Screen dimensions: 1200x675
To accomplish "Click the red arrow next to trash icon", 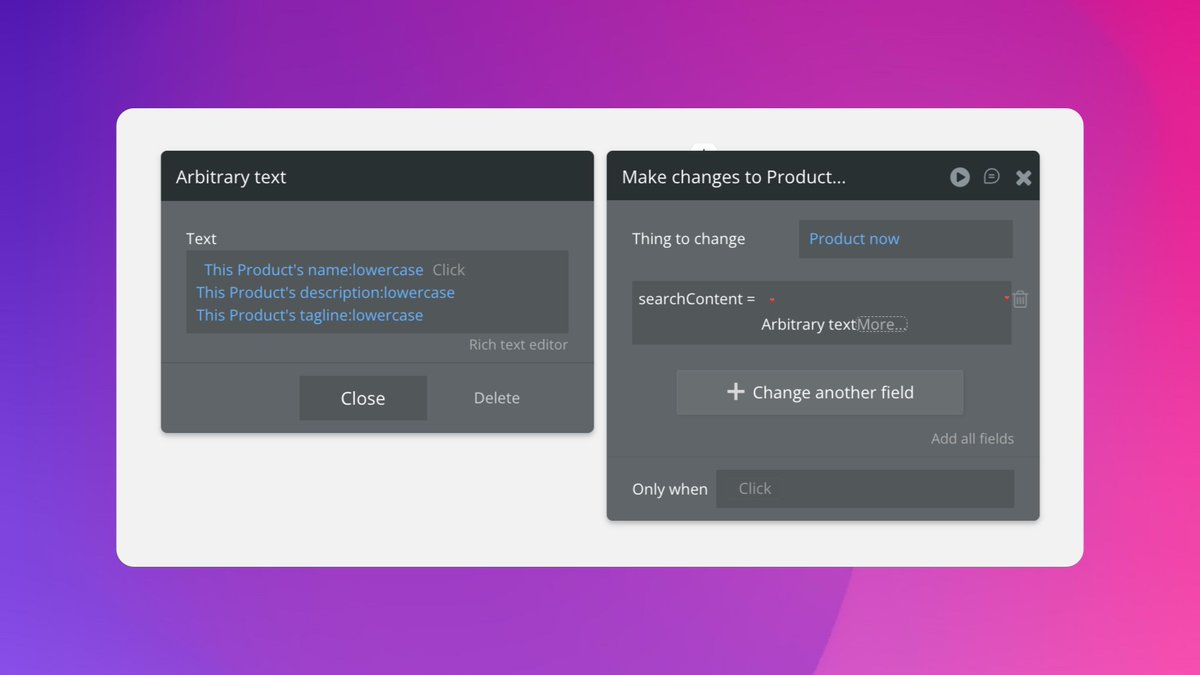I will click(1006, 299).
